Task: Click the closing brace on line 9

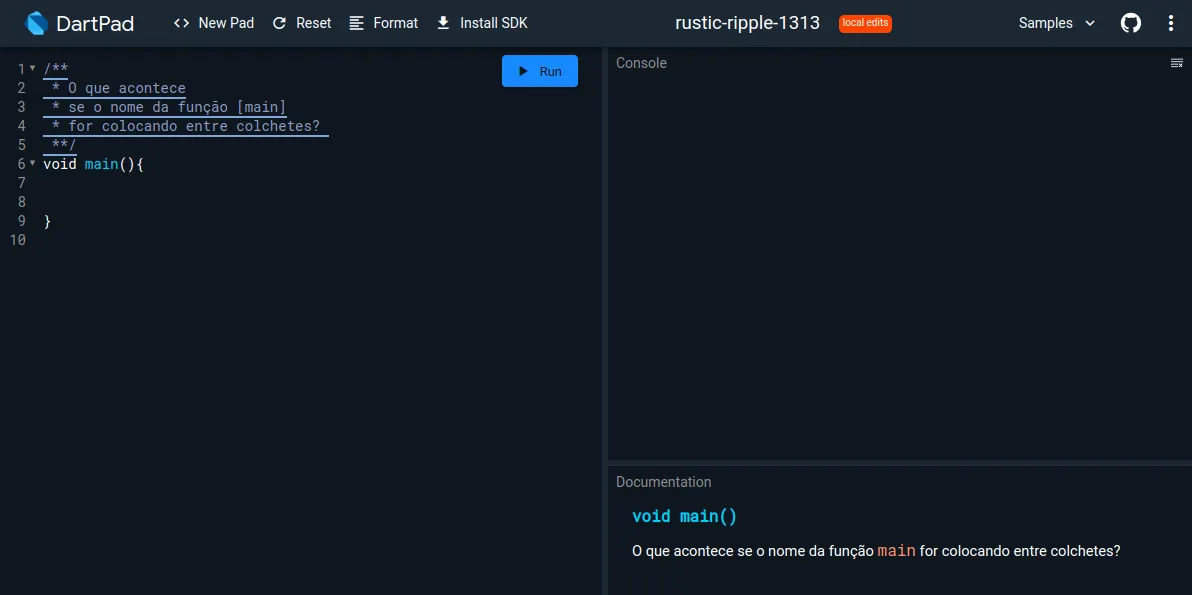Action: point(47,220)
